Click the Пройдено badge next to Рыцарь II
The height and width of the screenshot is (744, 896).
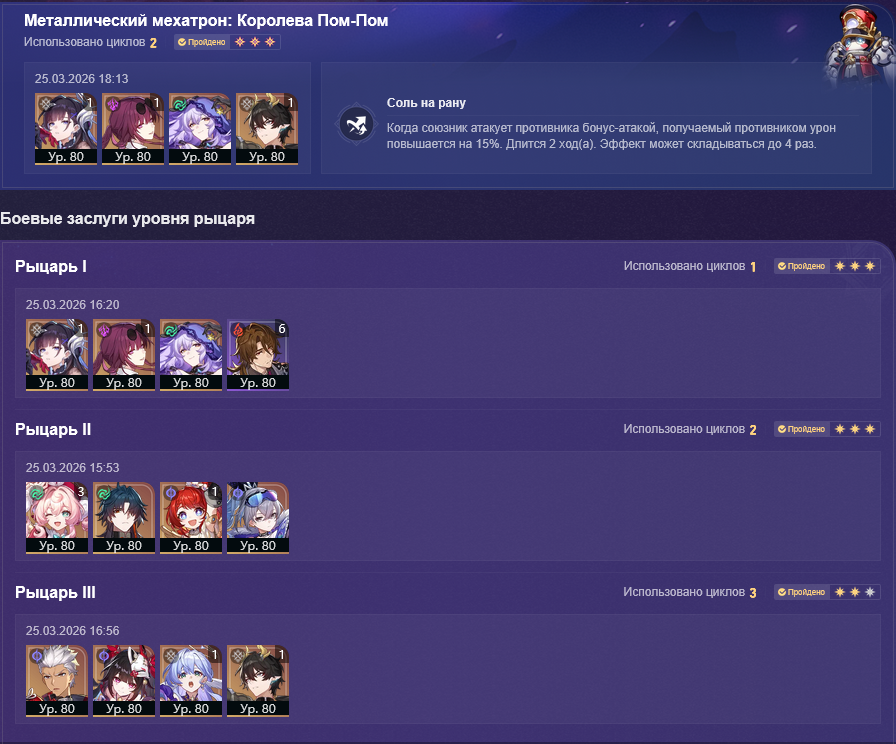[801, 429]
